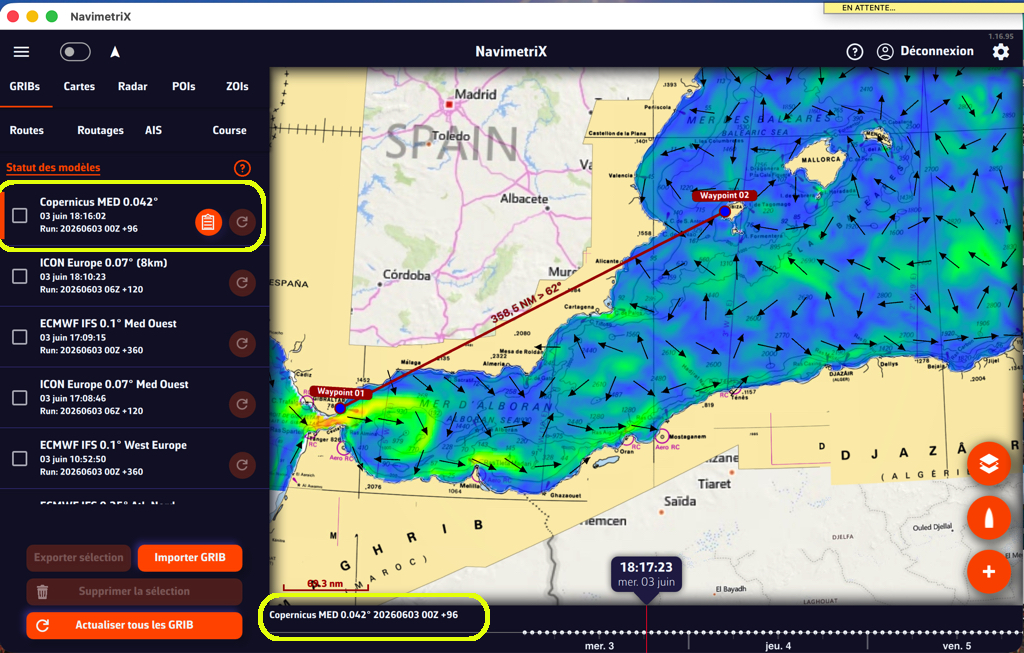Open Copernicus MED clipboard details icon
Screen dimensions: 1024x653
208,222
